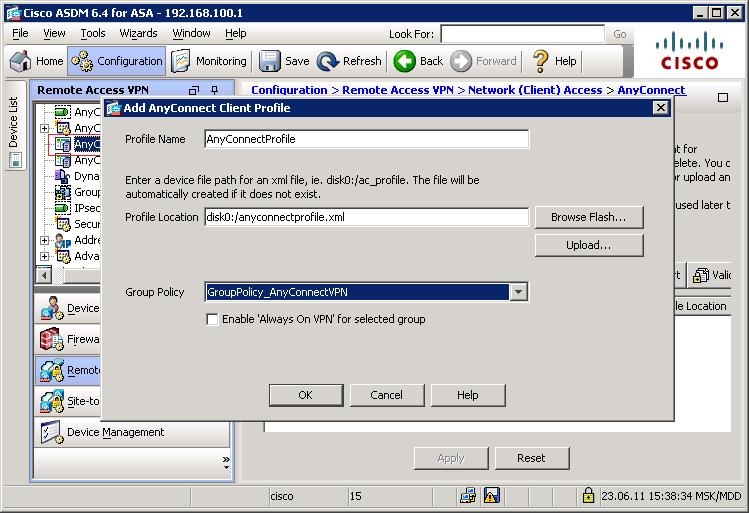Select the Group tree item
The height and width of the screenshot is (513, 749).
77,192
